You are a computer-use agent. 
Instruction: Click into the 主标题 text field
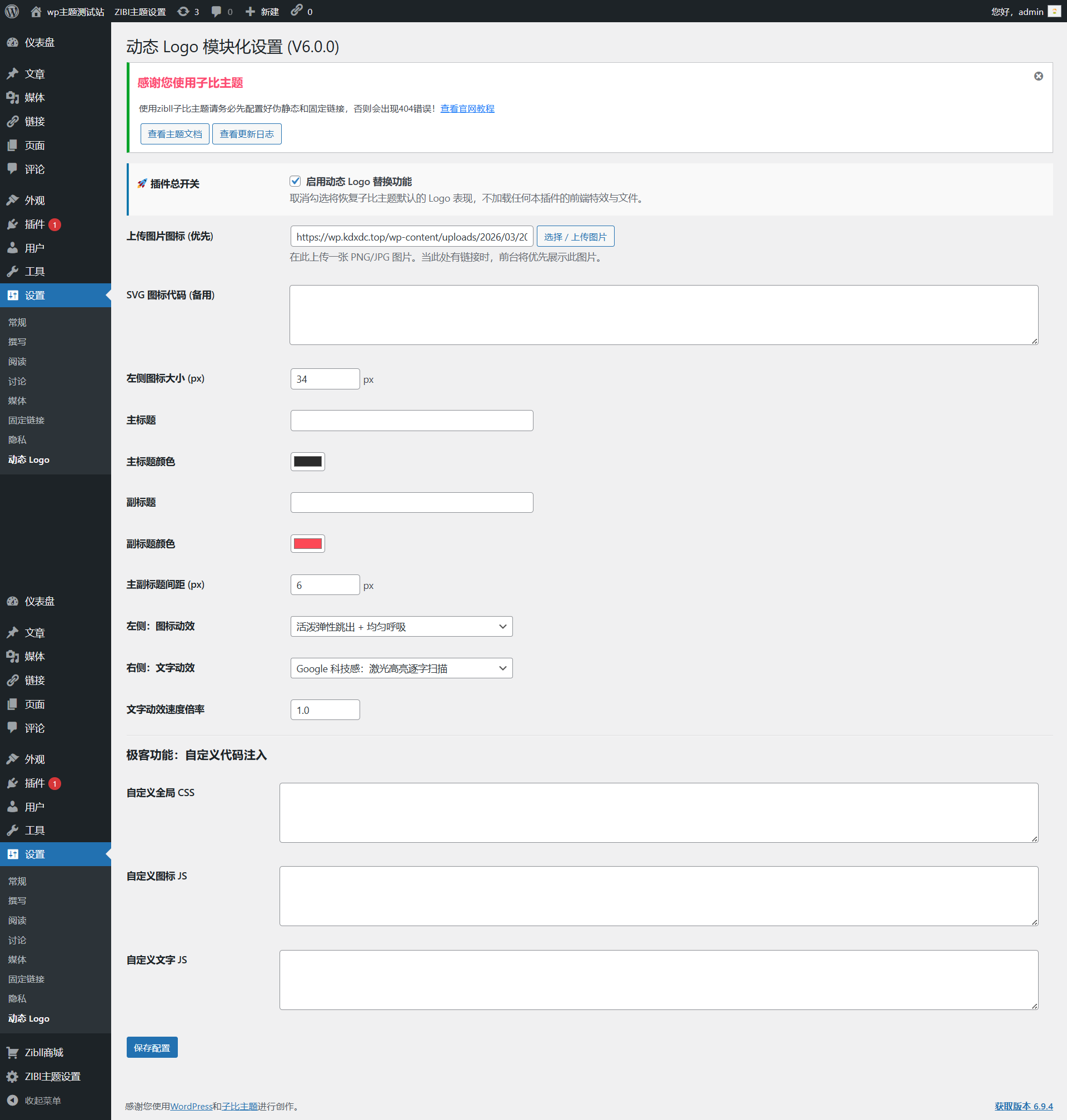pos(411,420)
